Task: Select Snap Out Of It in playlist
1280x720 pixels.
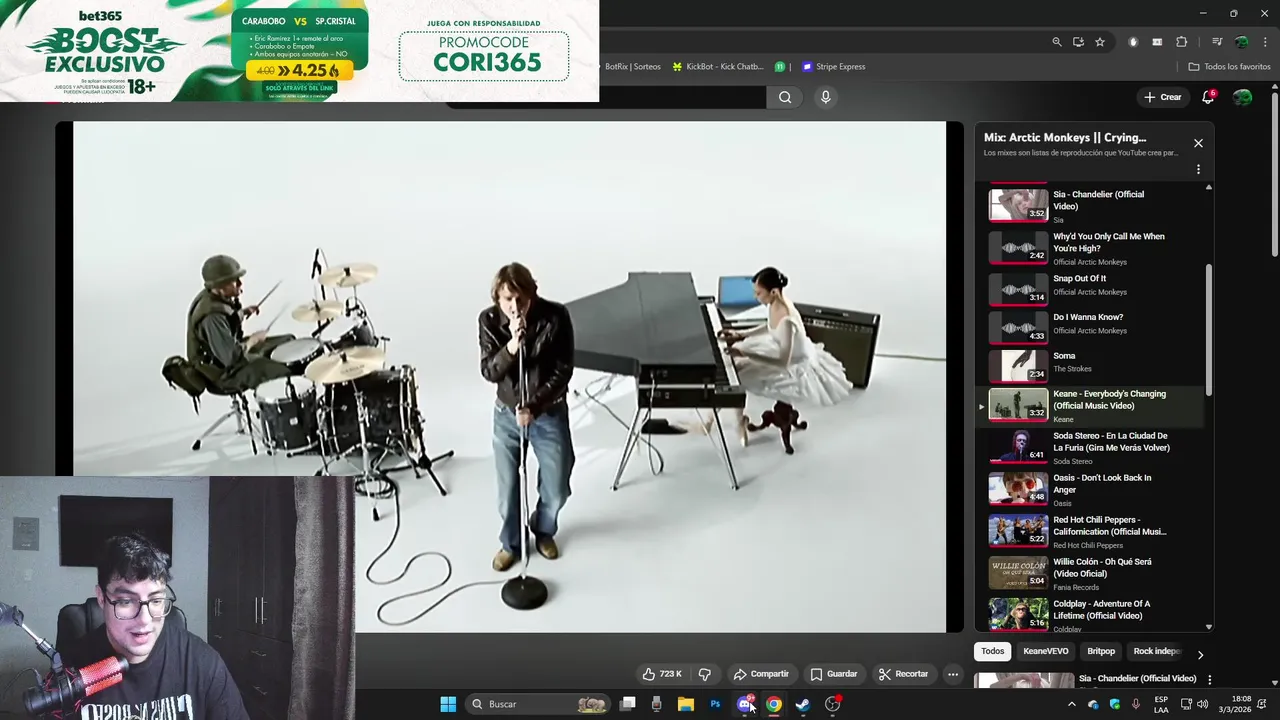Action: [1091, 289]
